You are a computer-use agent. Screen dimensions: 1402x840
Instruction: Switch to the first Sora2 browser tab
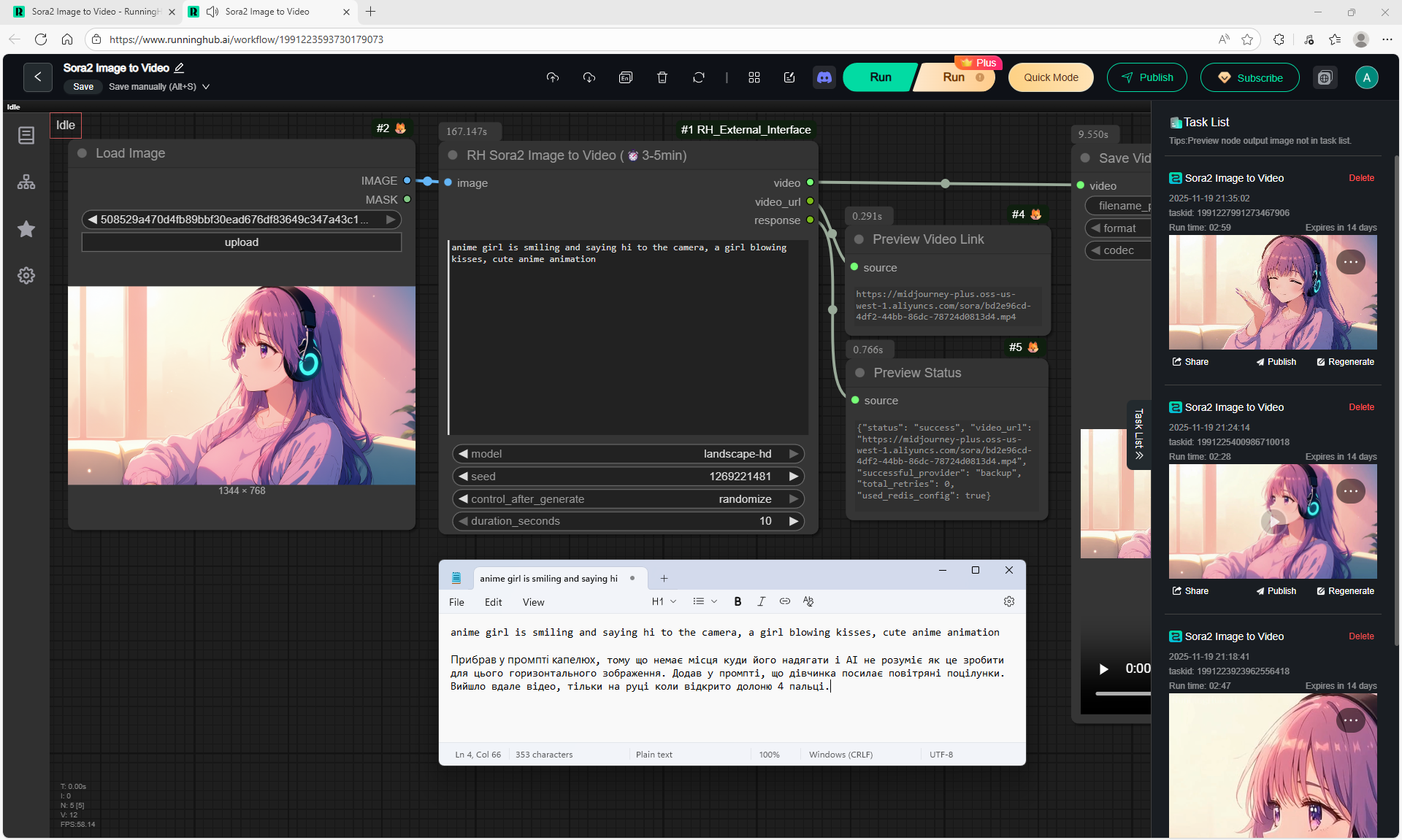[x=93, y=12]
